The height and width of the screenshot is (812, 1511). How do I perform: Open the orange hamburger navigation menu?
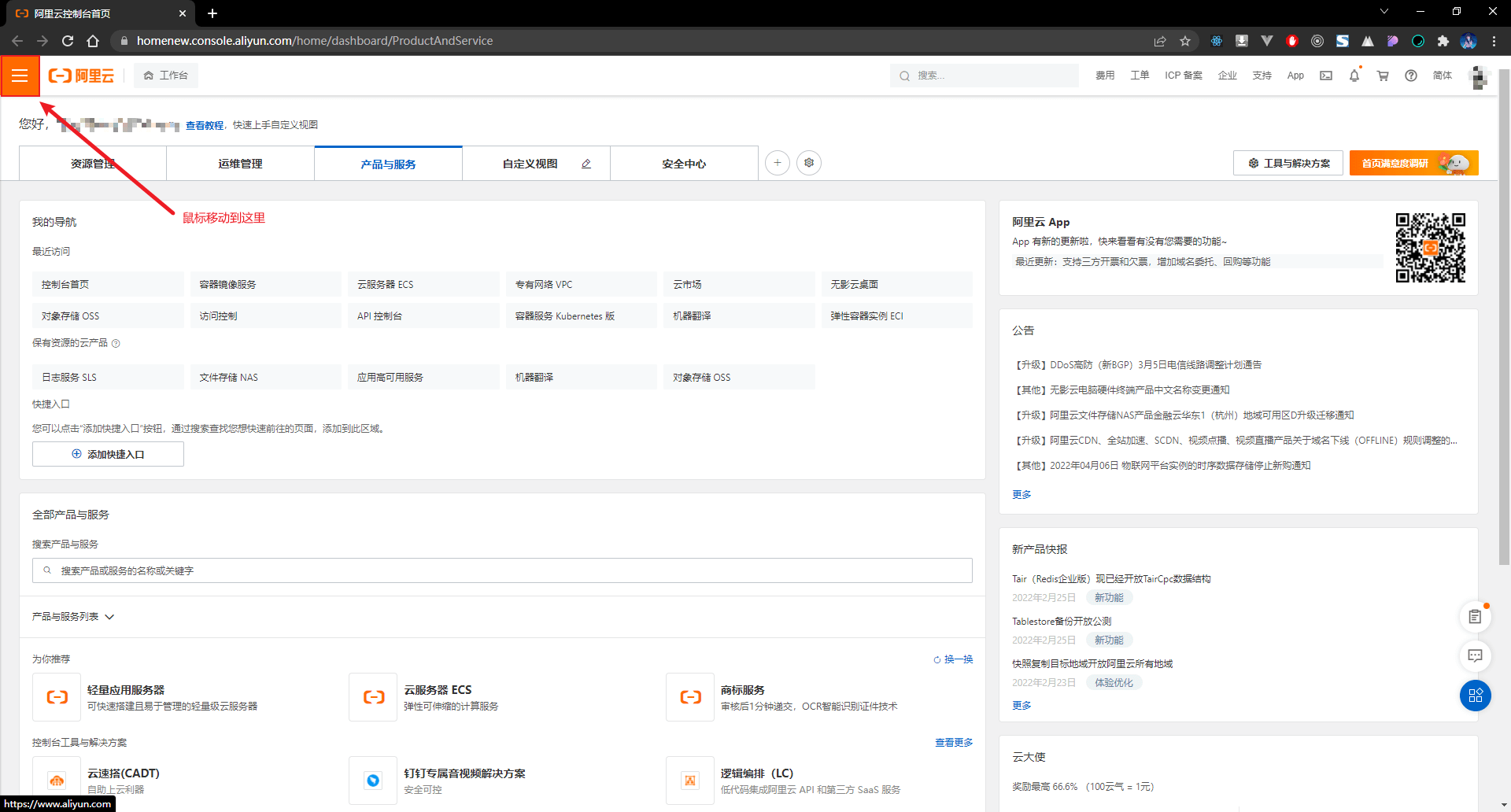[x=20, y=76]
